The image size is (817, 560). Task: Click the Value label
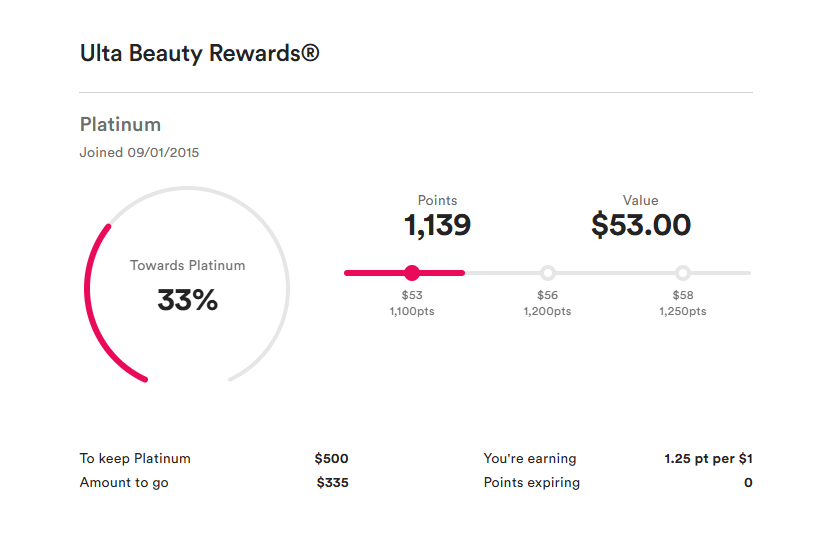tap(640, 201)
